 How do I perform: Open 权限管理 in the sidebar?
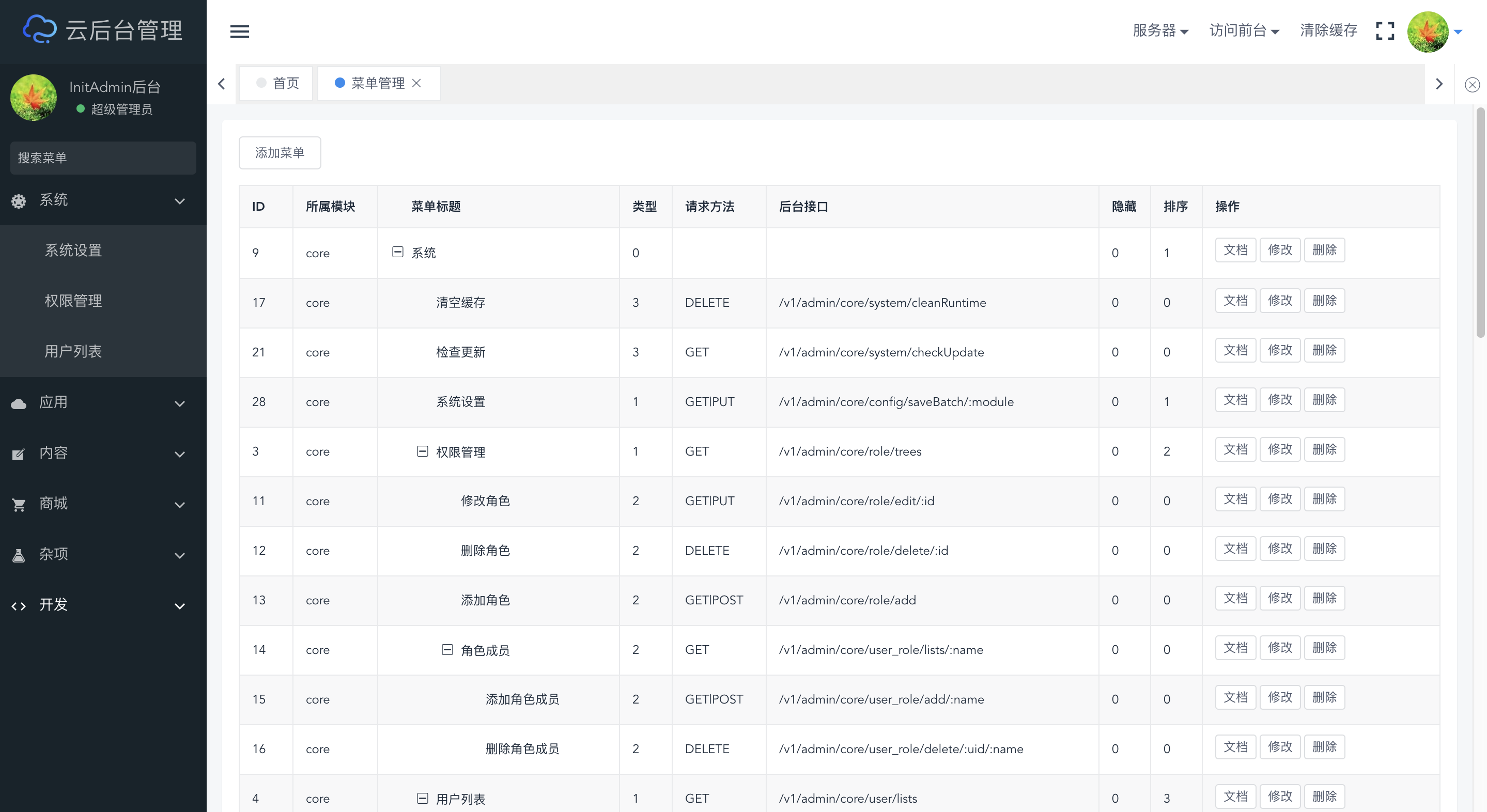73,301
